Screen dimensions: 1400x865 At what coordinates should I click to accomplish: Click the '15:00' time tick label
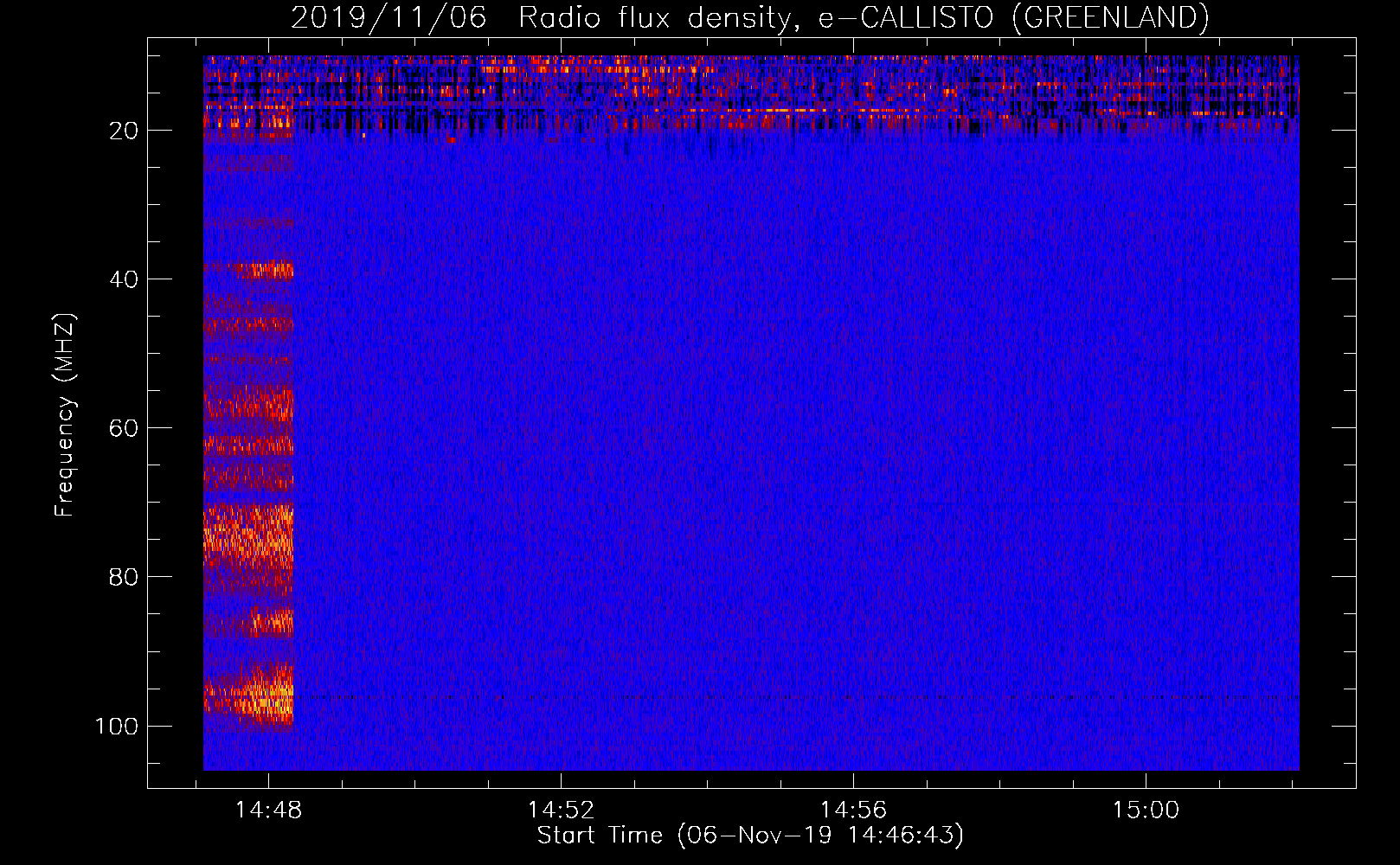[1146, 810]
